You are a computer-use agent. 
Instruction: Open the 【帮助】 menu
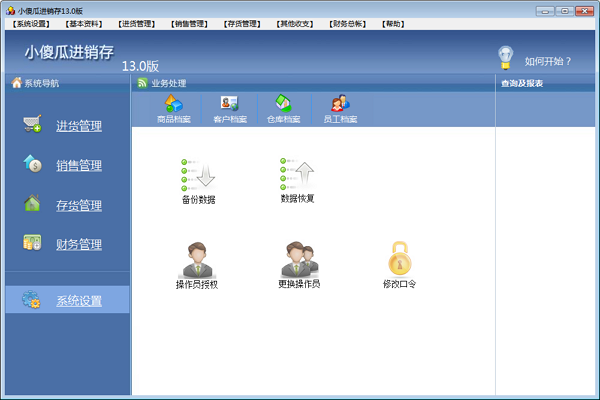(393, 24)
